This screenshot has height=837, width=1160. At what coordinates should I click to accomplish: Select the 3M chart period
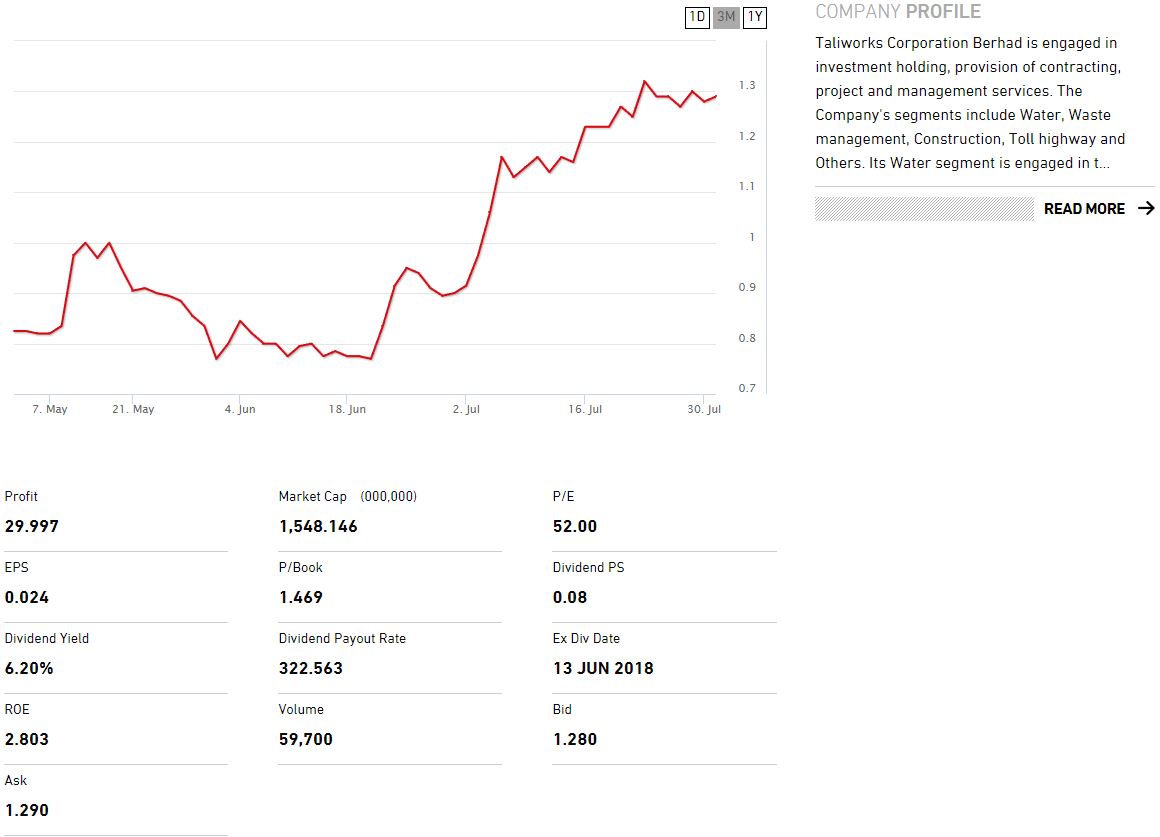(x=727, y=17)
